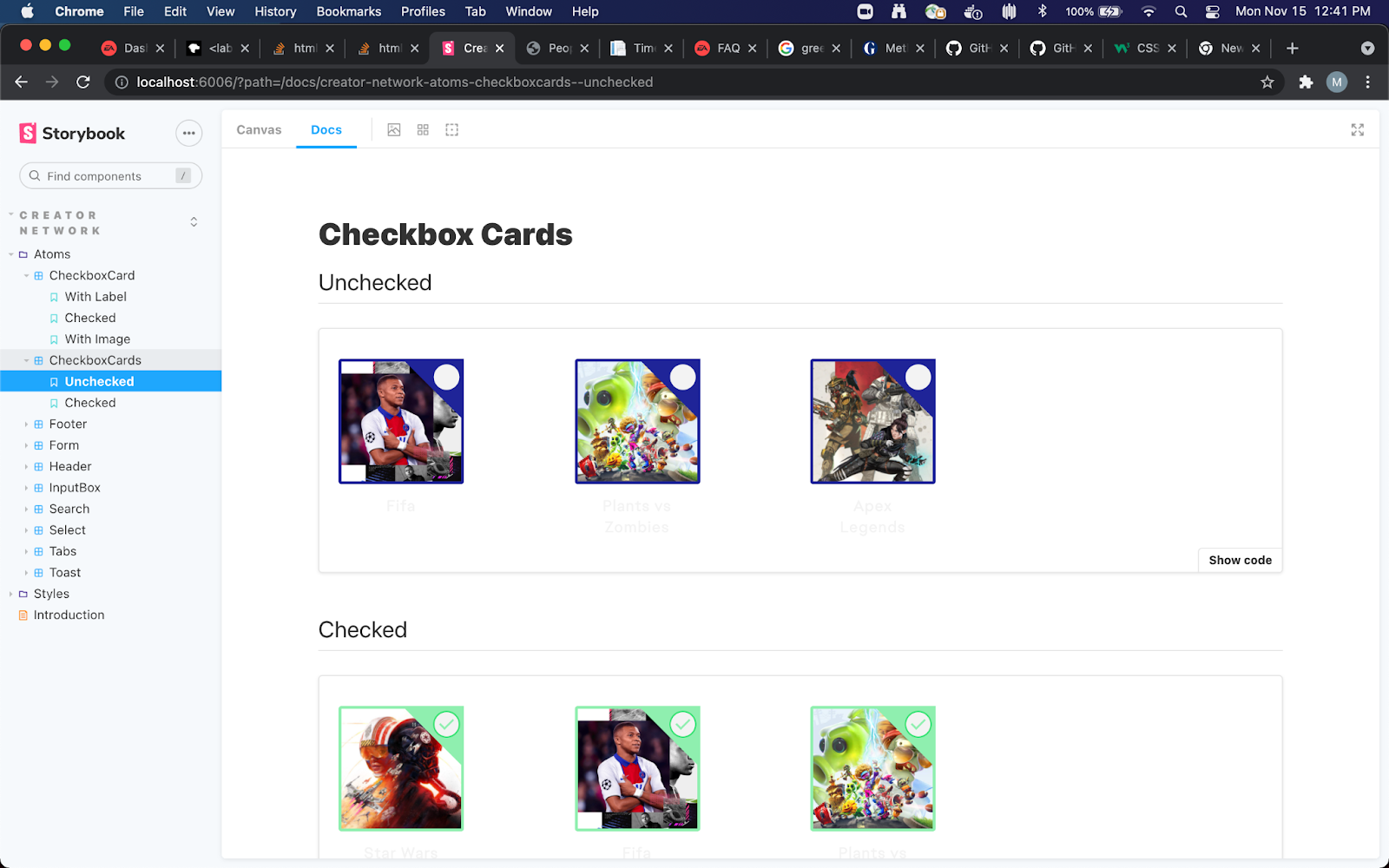The image size is (1389, 868).
Task: Open macOS Spotlight search icon
Action: [1181, 11]
